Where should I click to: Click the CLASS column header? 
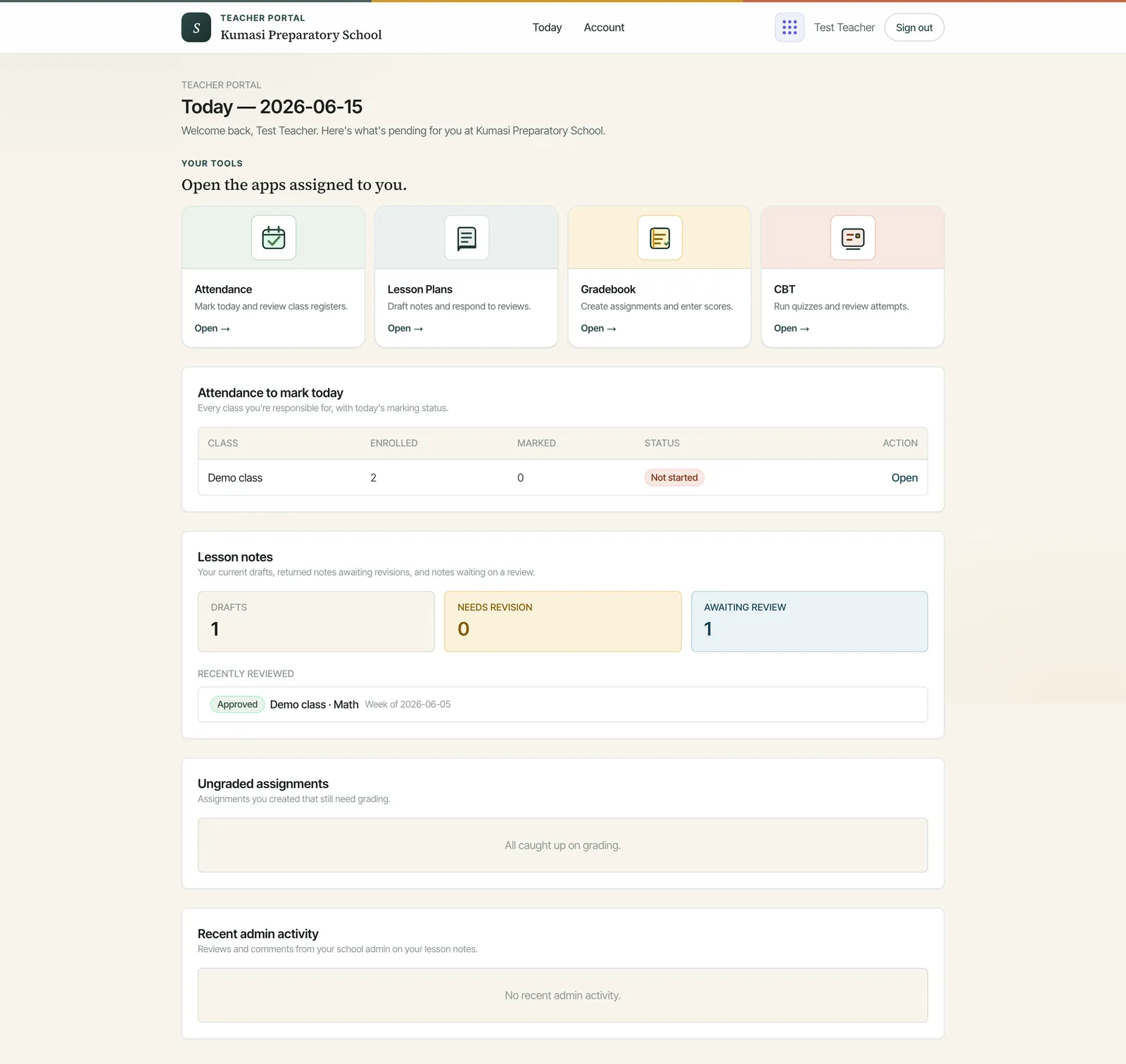coord(223,443)
